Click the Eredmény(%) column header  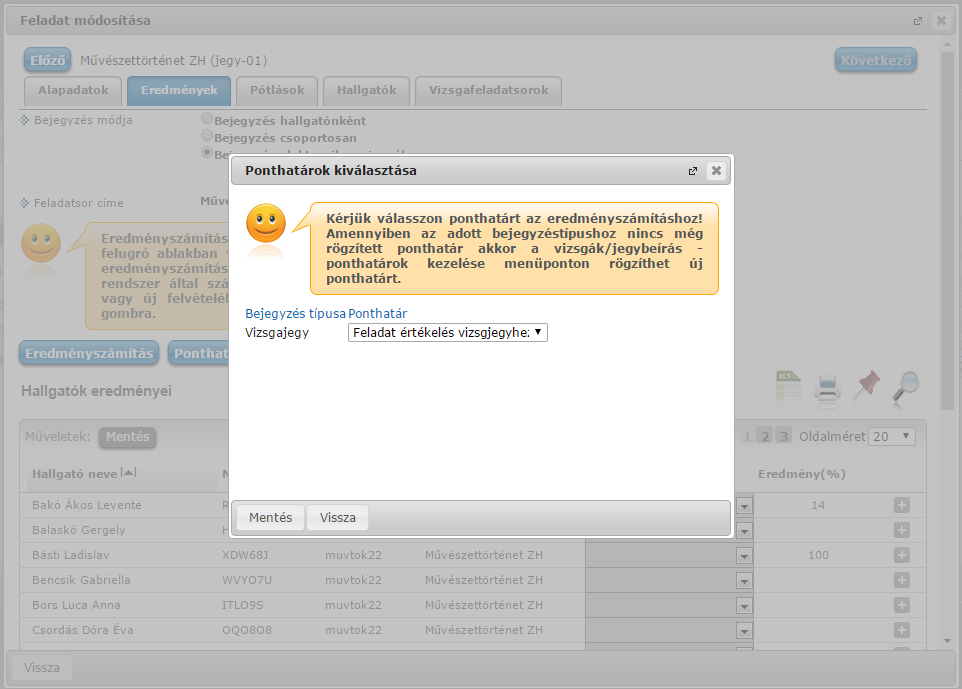(801, 474)
